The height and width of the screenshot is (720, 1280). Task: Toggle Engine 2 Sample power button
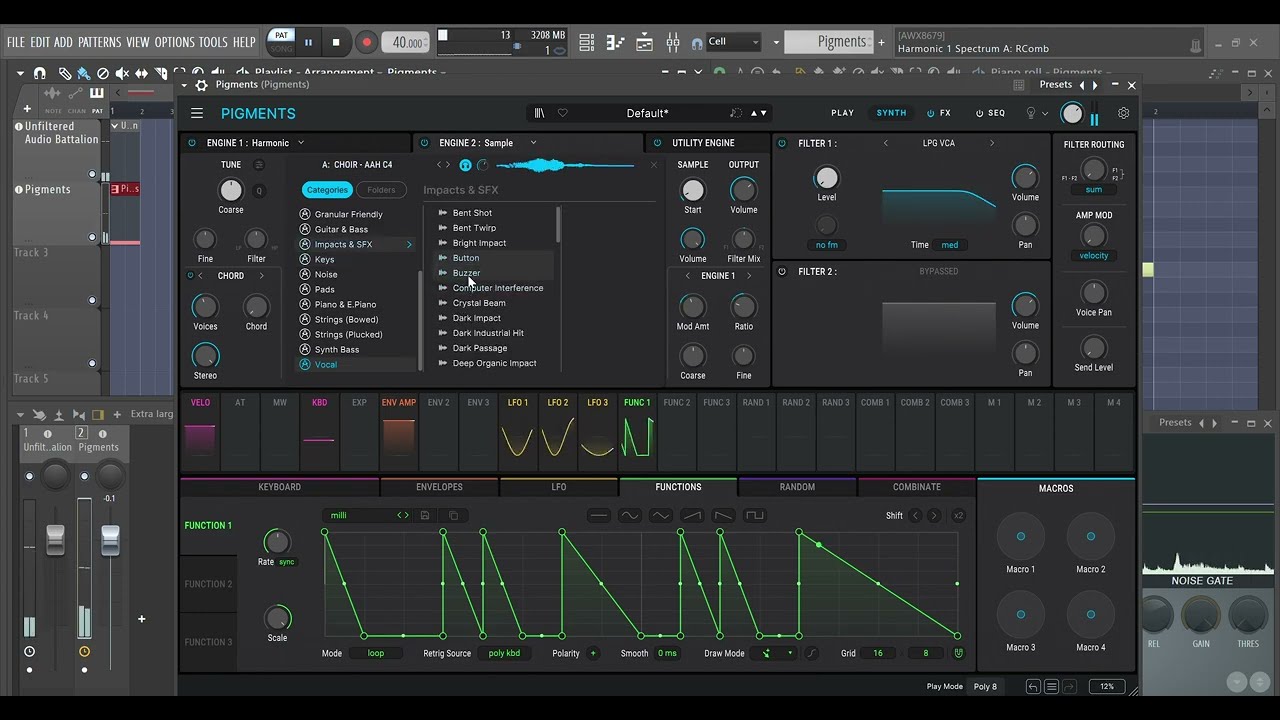point(425,143)
